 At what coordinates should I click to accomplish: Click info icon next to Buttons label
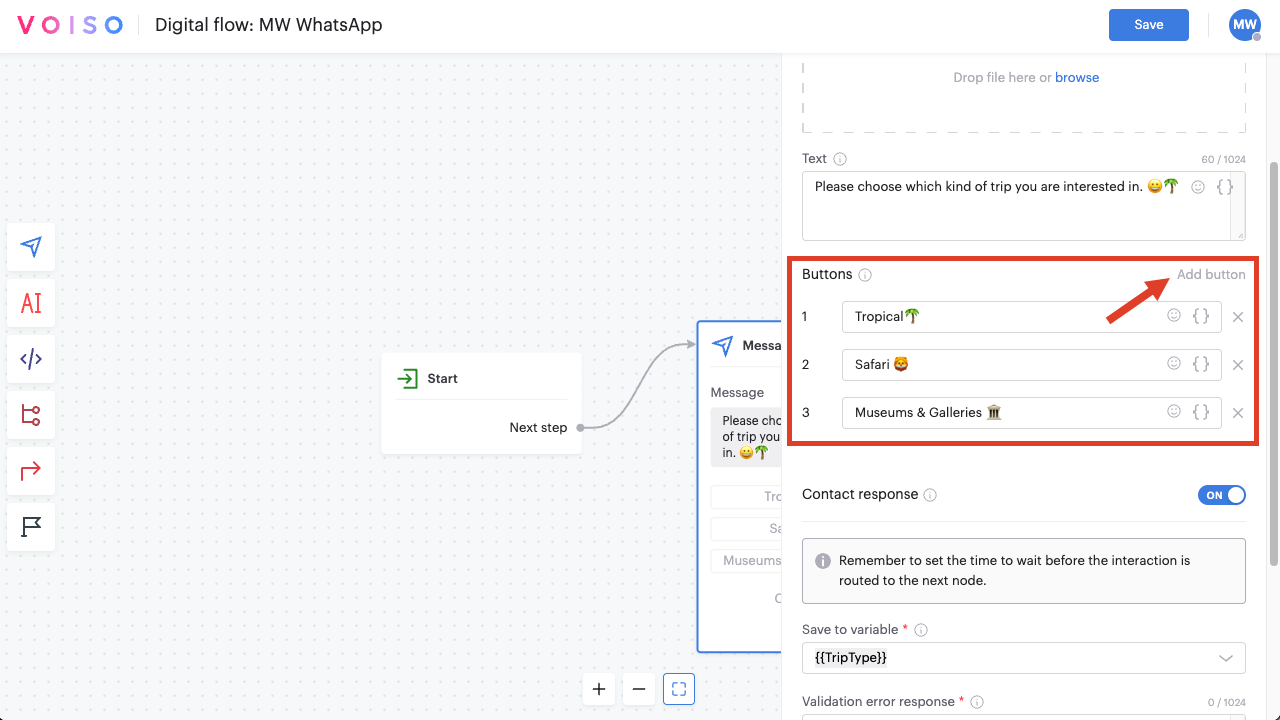tap(865, 275)
